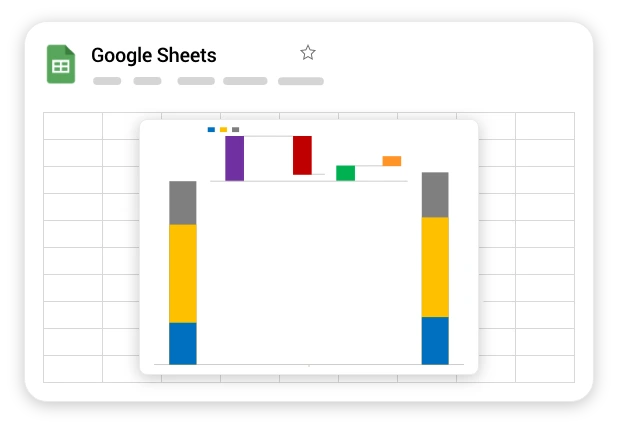Star the document with the star icon

point(308,53)
